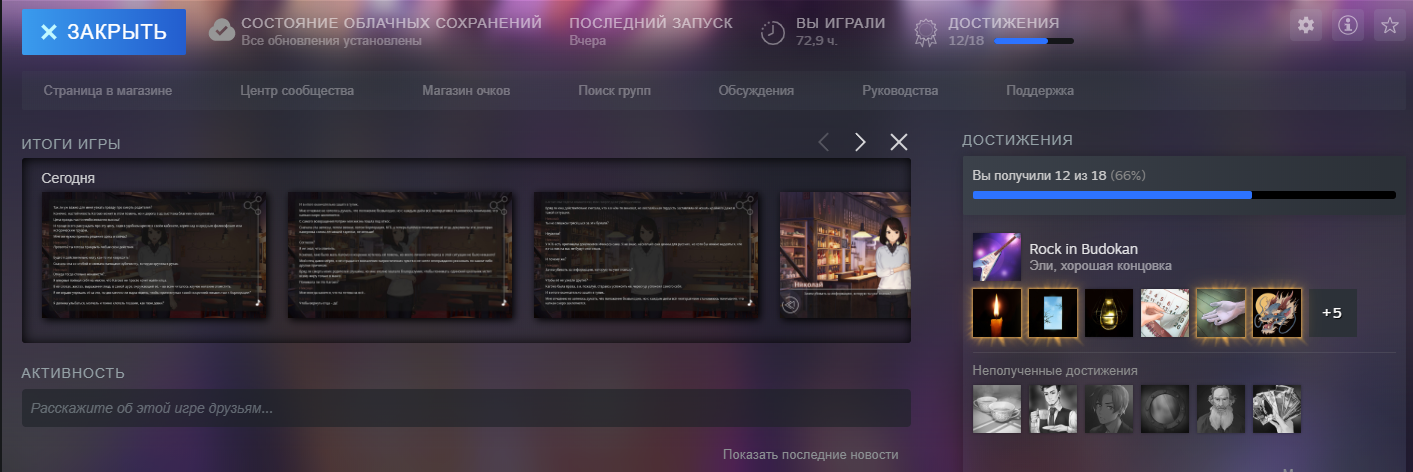Image resolution: width=1413 pixels, height=472 pixels.
Task: Click share icon on first screenshot
Action: pyautogui.click(x=254, y=206)
